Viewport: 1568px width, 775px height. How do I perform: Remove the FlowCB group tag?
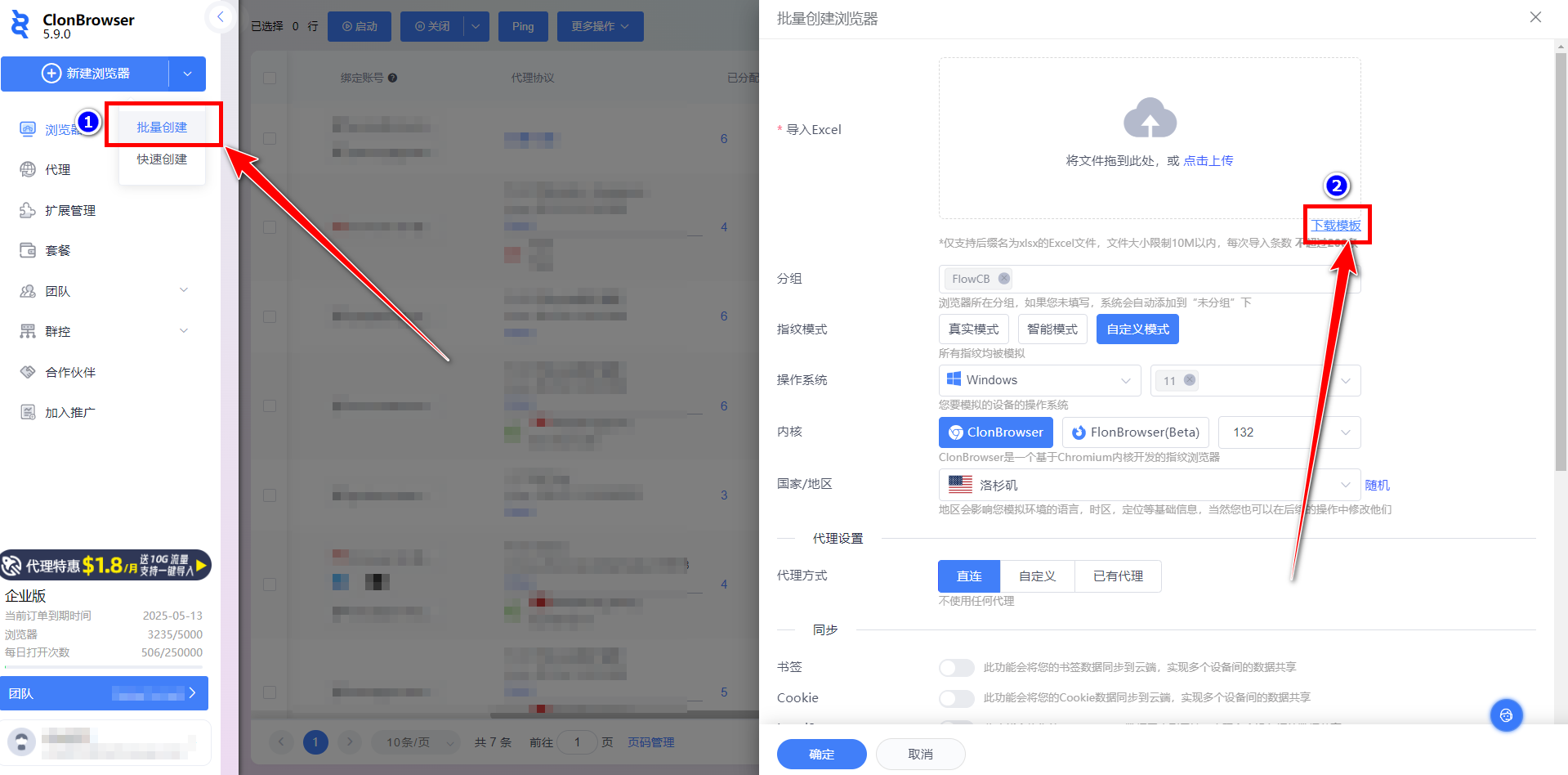[x=1003, y=279]
